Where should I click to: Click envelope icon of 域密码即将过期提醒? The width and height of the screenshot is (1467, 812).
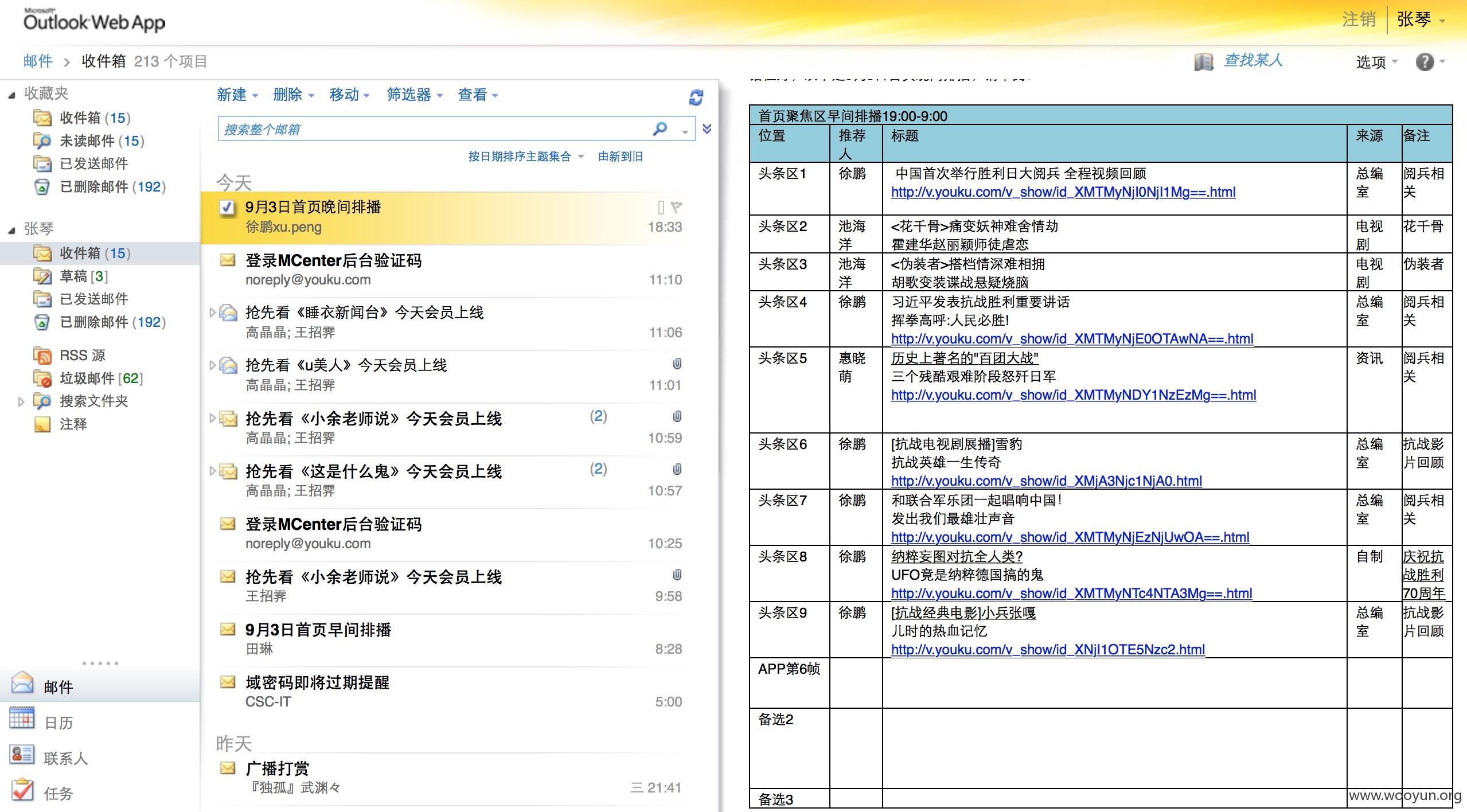tap(228, 682)
